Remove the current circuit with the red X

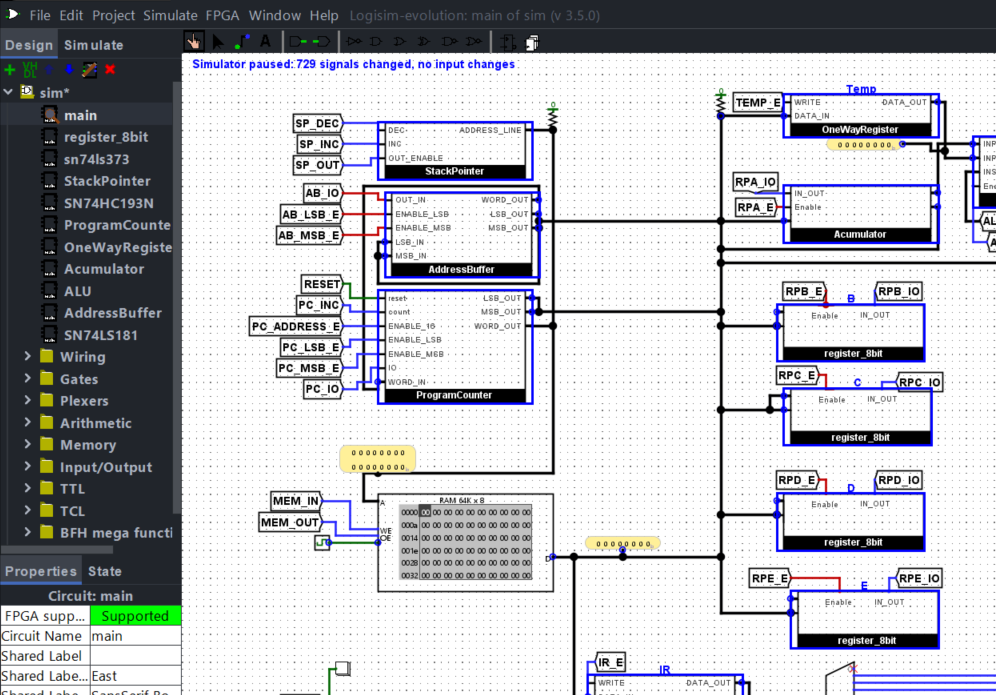pos(110,70)
